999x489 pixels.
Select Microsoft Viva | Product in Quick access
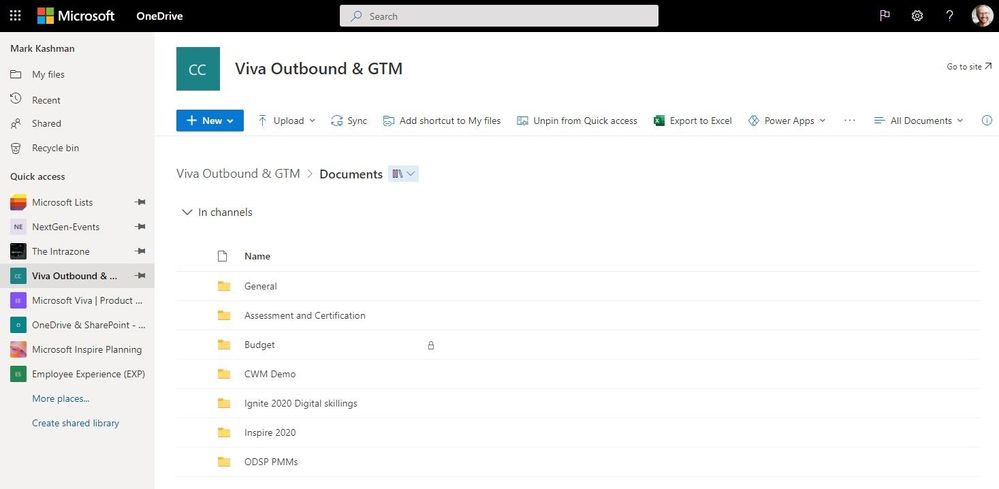pyautogui.click(x=87, y=301)
